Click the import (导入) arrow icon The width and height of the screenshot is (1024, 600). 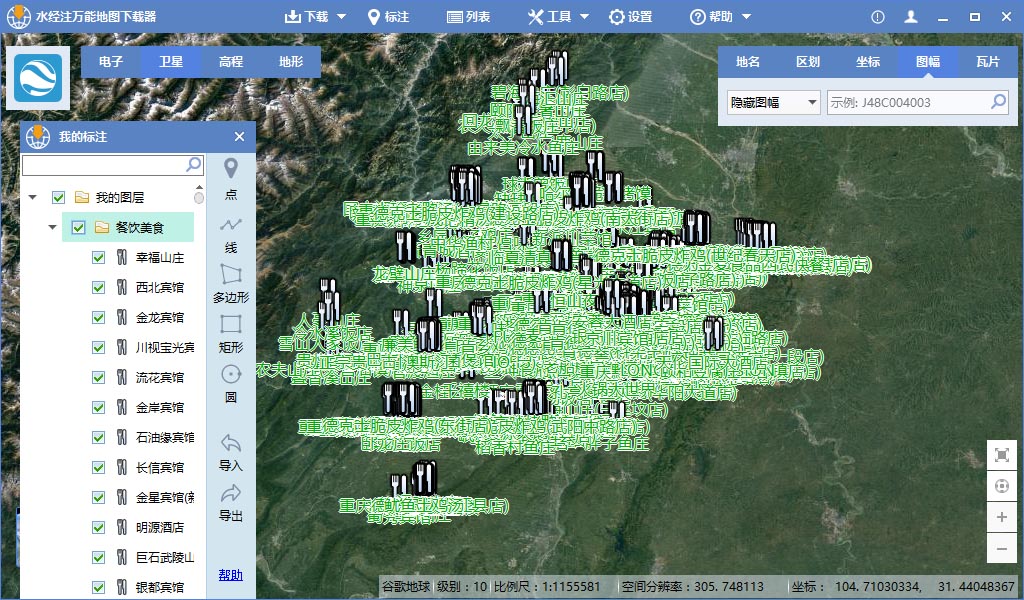pos(231,443)
